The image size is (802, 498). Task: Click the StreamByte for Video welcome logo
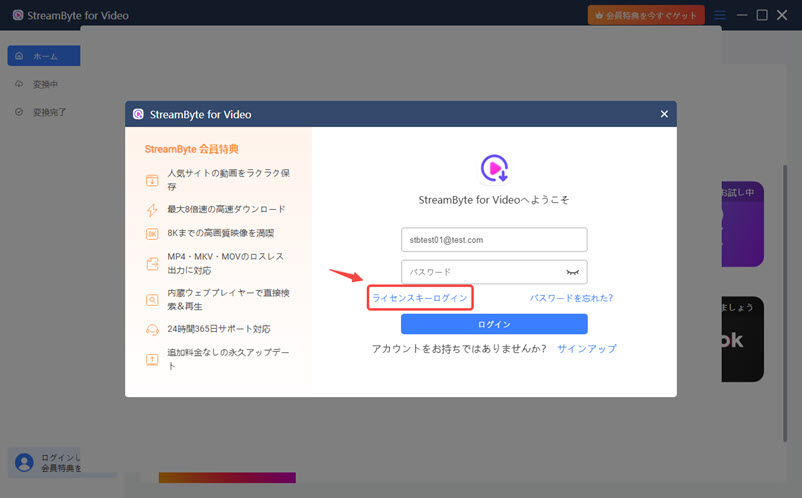(x=494, y=168)
